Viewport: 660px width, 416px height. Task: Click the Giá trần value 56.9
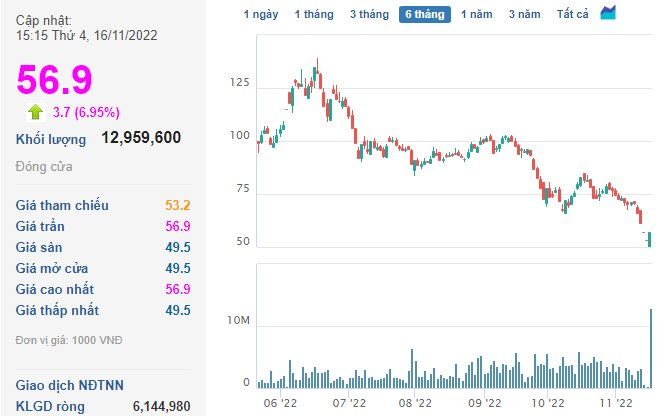pos(178,226)
